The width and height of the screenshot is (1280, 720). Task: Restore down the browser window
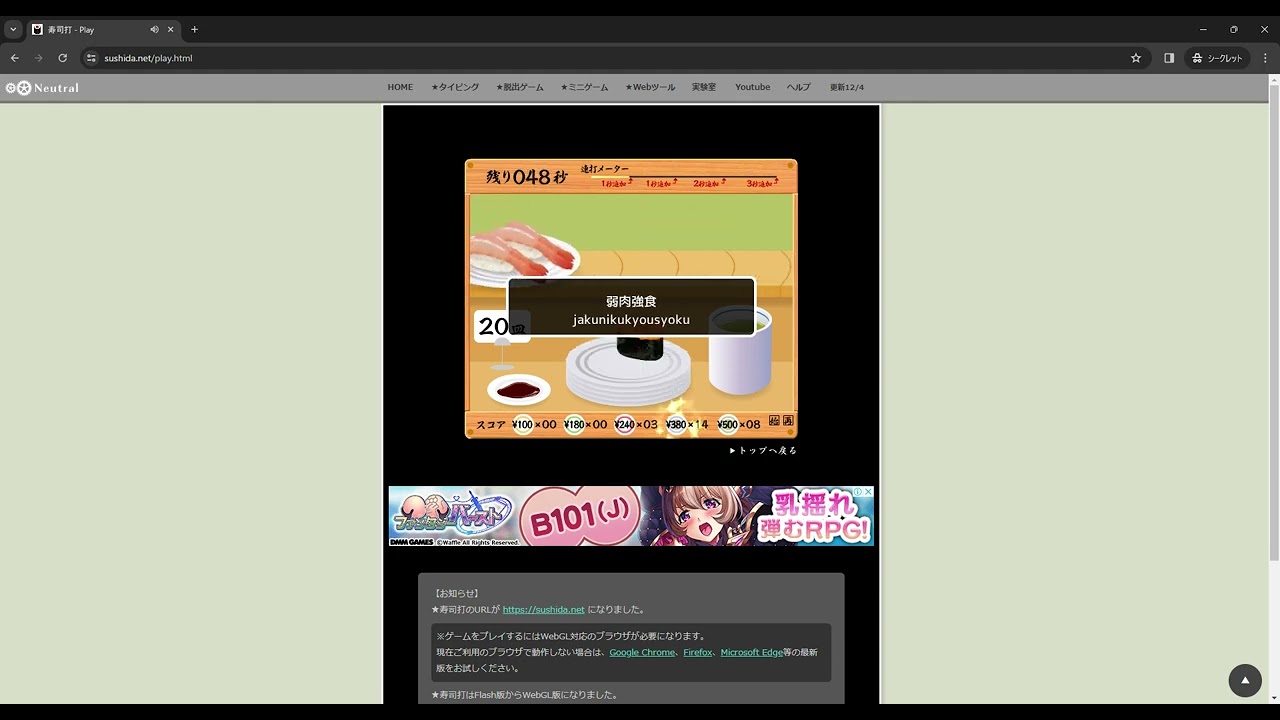(x=1234, y=30)
